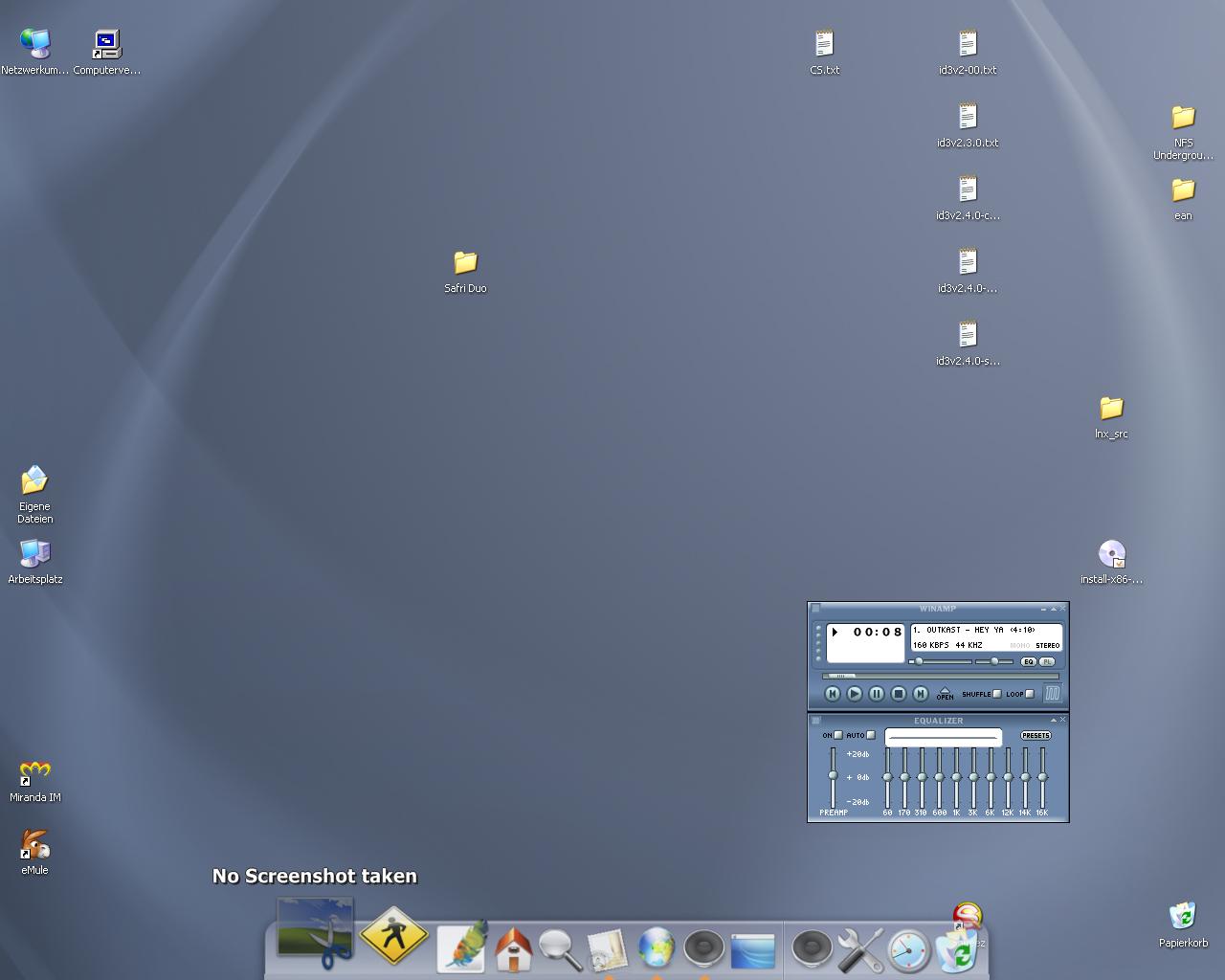This screenshot has height=980, width=1225.
Task: Click the equalizer PREAMP slider
Action: [x=833, y=777]
